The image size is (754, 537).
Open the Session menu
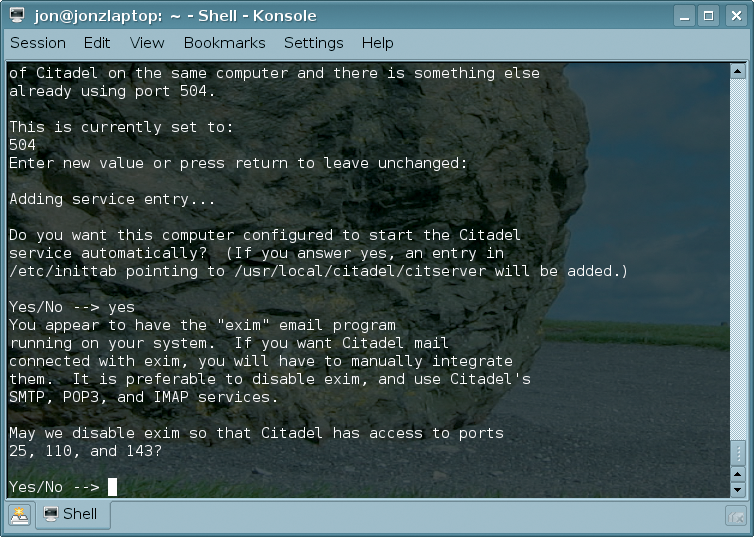38,43
